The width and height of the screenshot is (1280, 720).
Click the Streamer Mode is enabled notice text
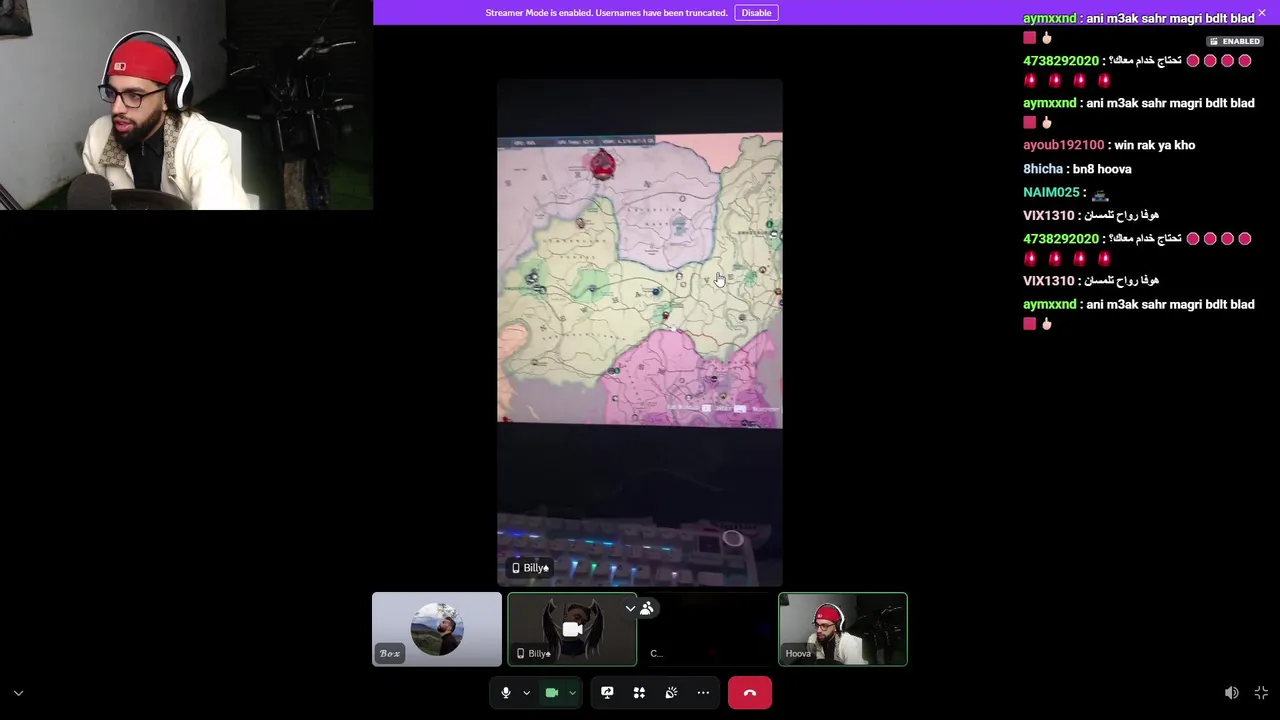coord(606,13)
